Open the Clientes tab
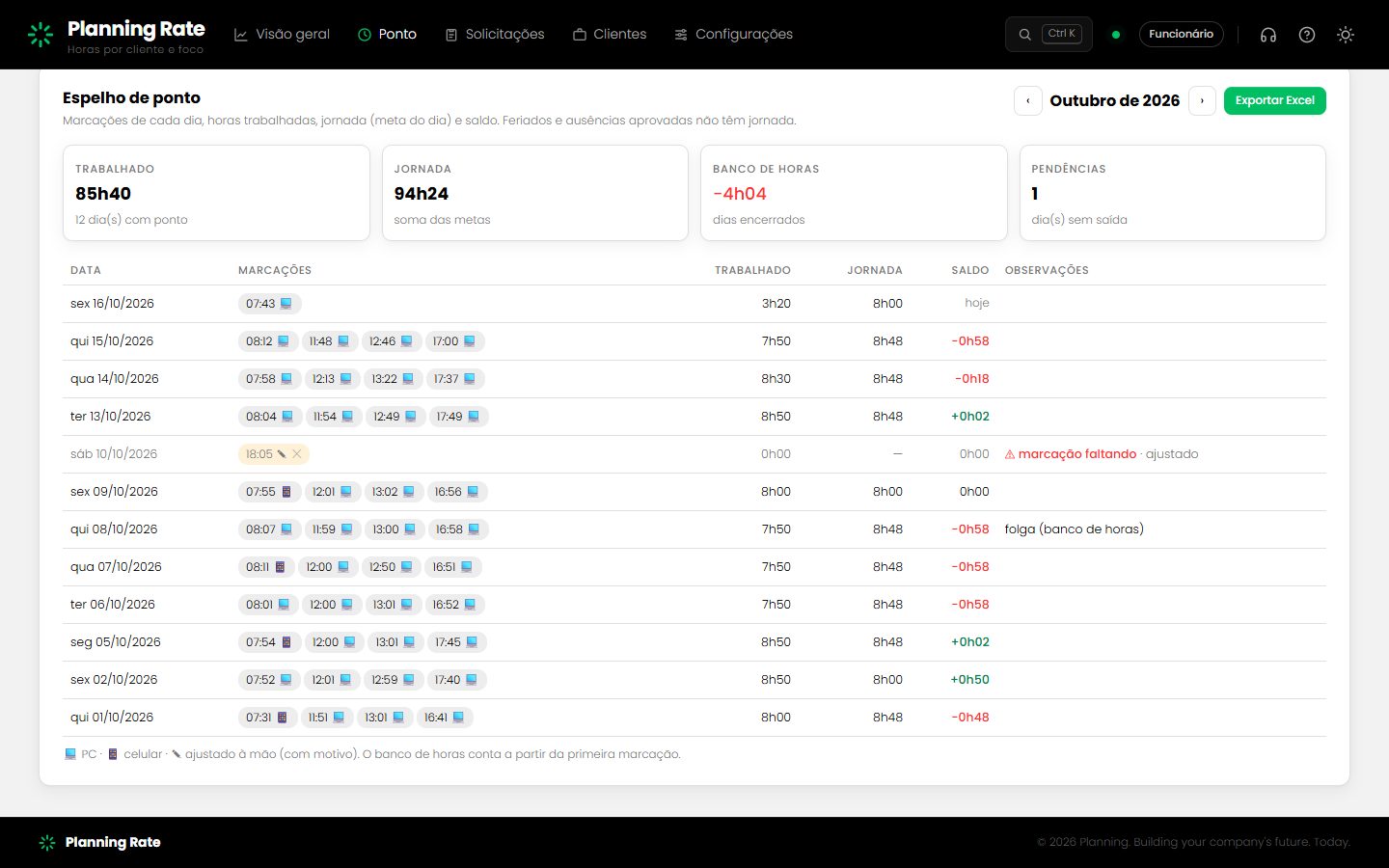The image size is (1389, 868). pyautogui.click(x=610, y=35)
